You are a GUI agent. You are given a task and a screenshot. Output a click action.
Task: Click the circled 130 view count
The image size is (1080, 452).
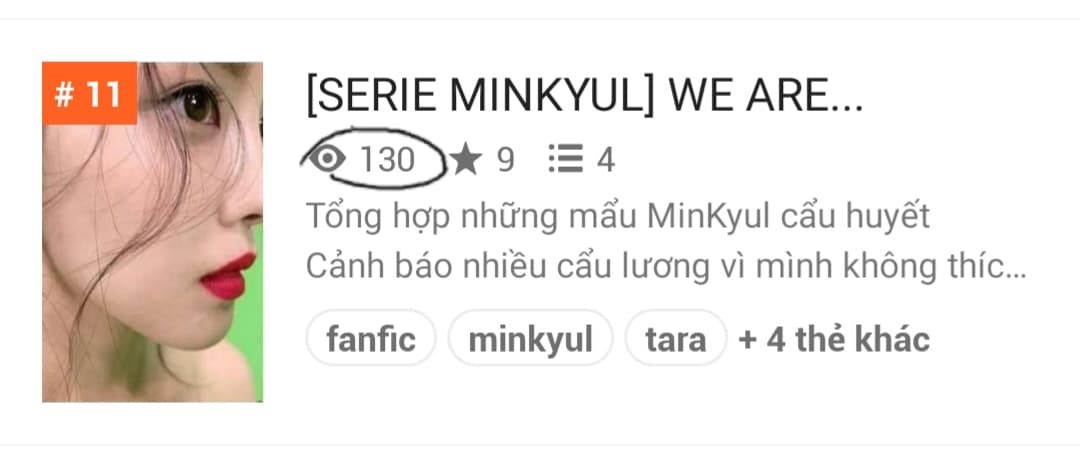point(387,160)
